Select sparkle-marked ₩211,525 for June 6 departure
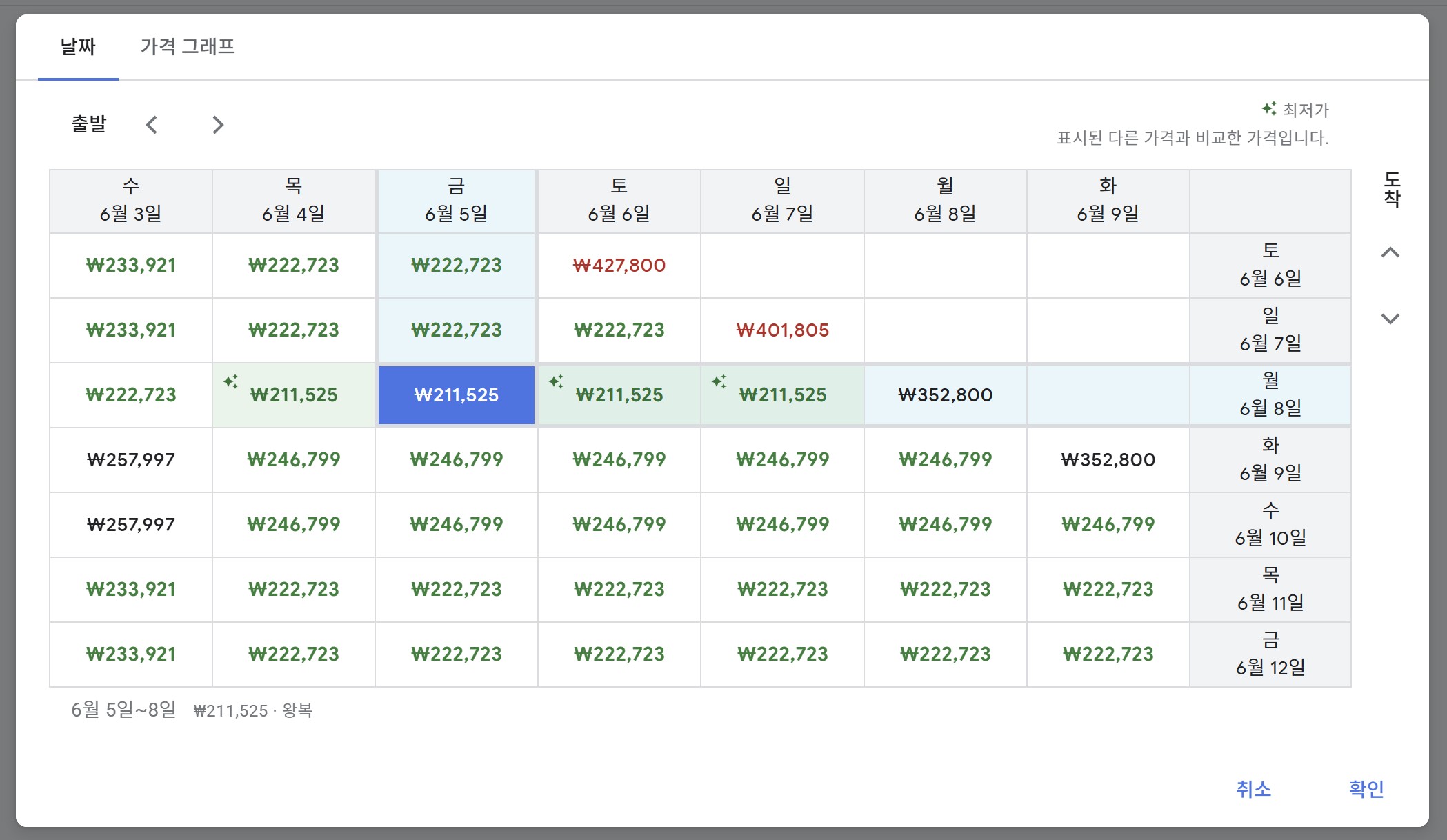The image size is (1447, 840). [x=619, y=395]
